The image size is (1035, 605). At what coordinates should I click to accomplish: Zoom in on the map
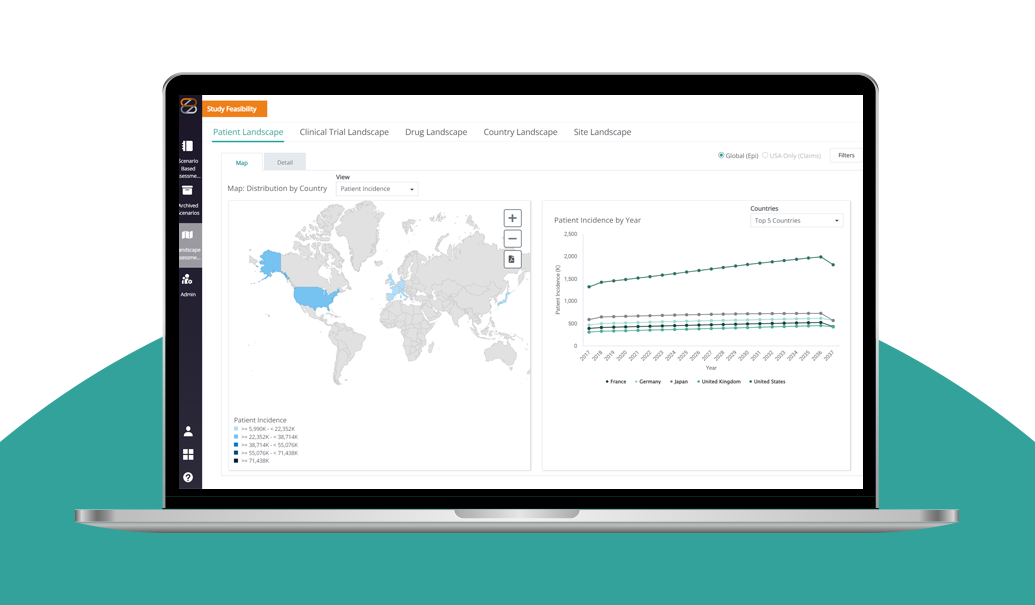[512, 218]
